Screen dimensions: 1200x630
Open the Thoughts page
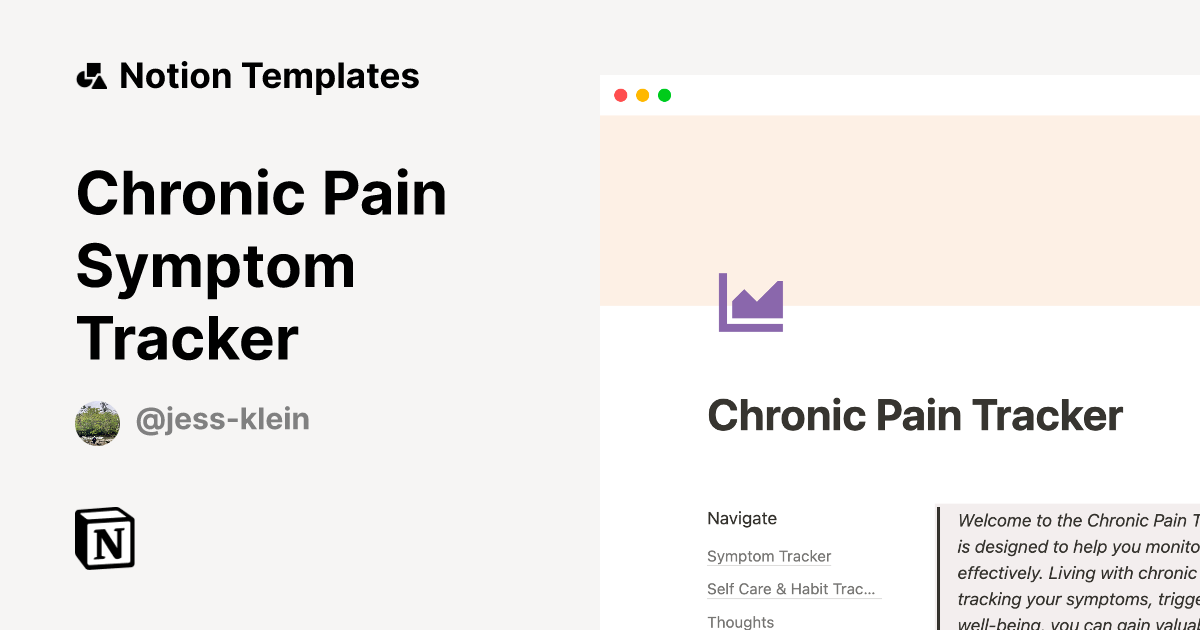740,621
